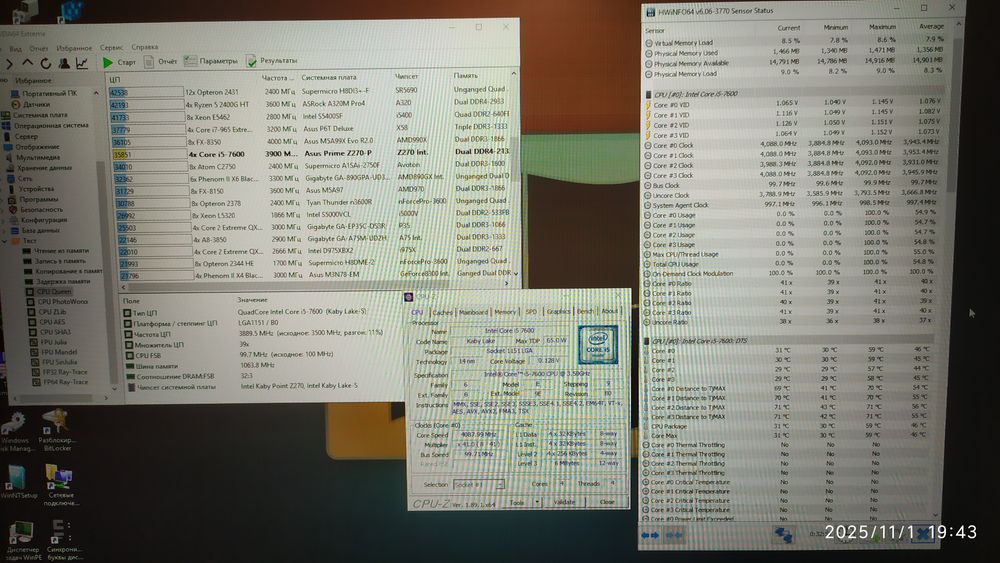Start the AIDA64 benchmark with Старт
1000x563 pixels.
tap(119, 62)
